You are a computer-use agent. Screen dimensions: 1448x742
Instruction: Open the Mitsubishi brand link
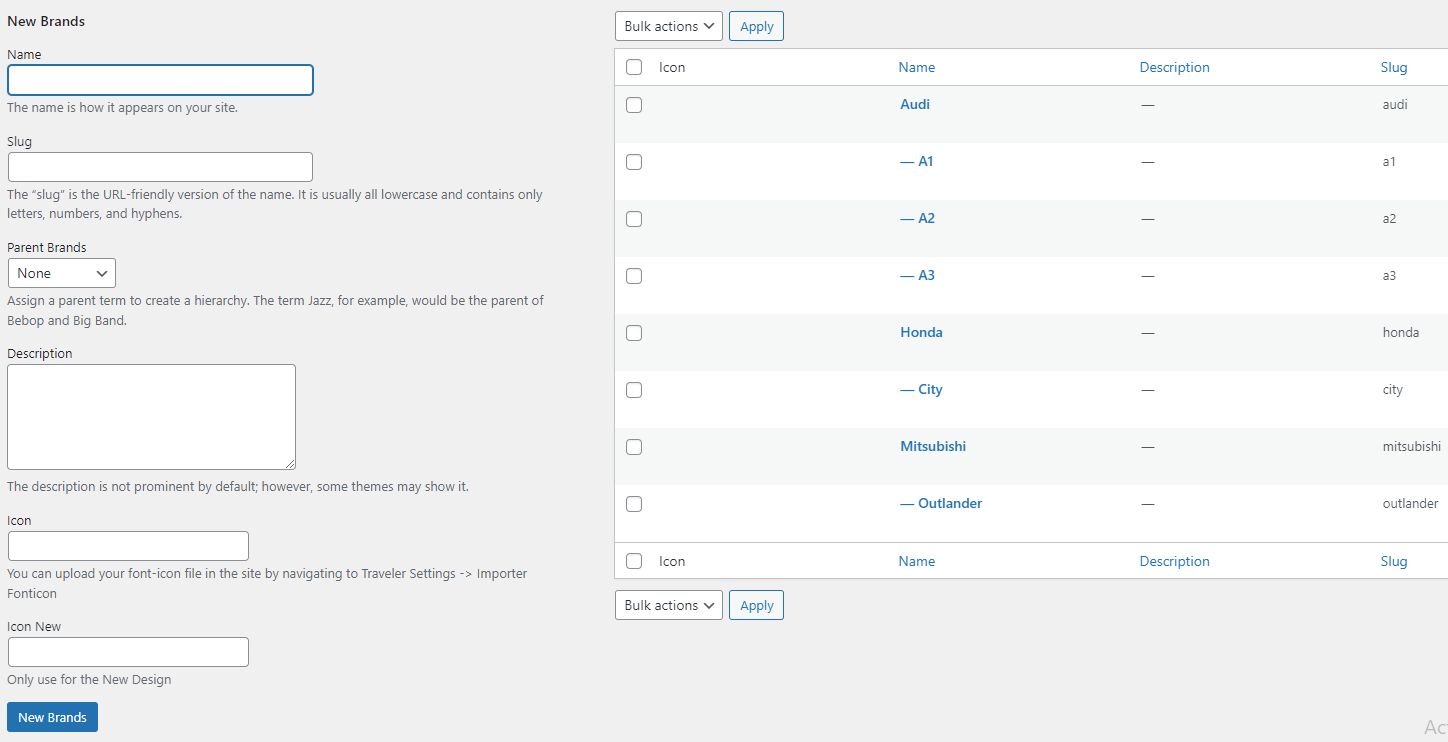(933, 446)
